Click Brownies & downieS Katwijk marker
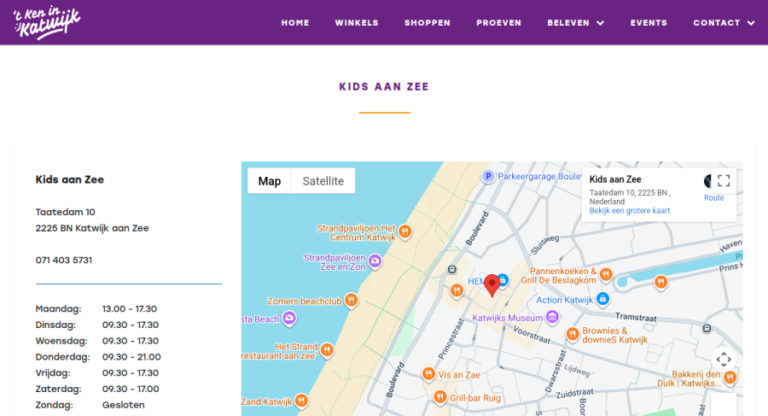The width and height of the screenshot is (768, 416). click(573, 334)
